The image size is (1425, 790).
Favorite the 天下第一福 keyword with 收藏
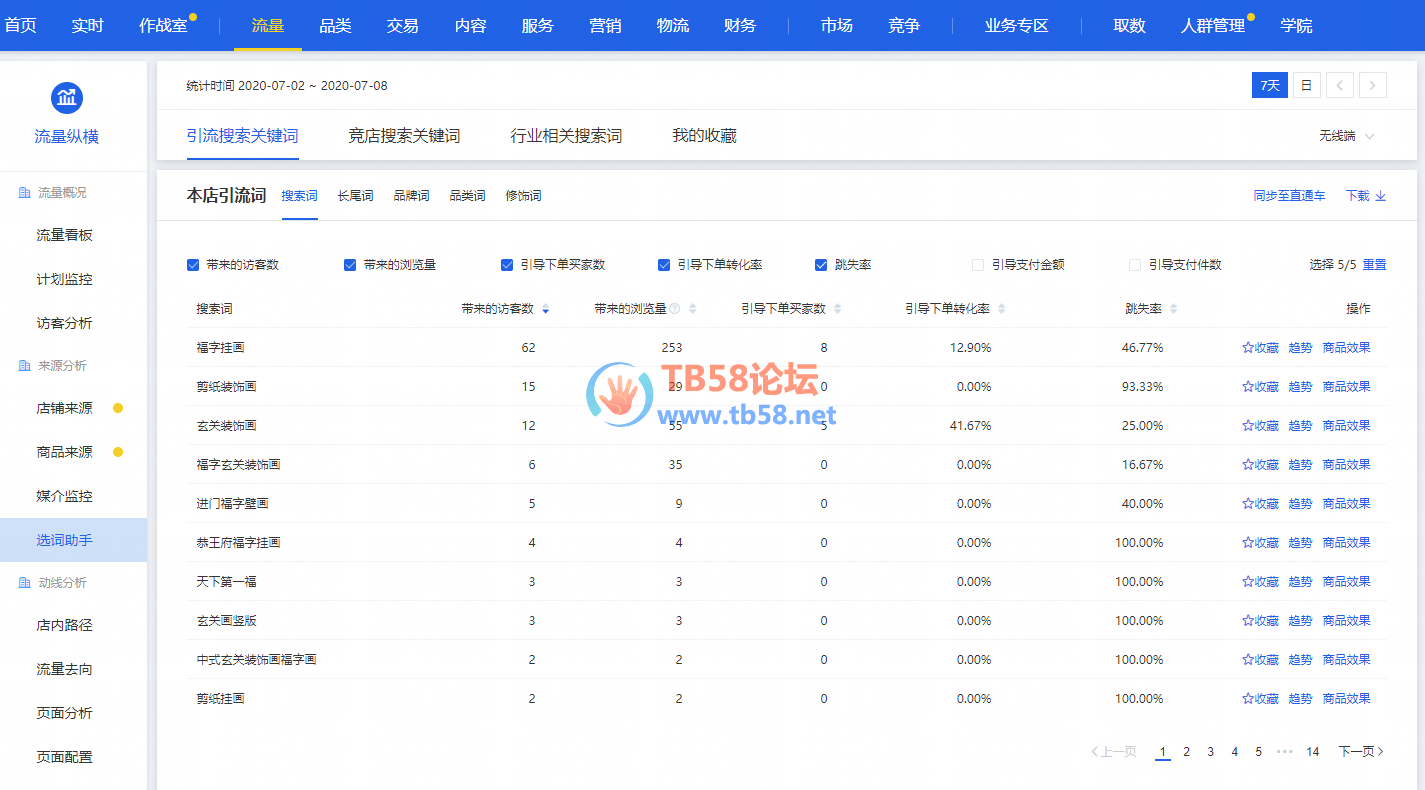pos(1260,582)
